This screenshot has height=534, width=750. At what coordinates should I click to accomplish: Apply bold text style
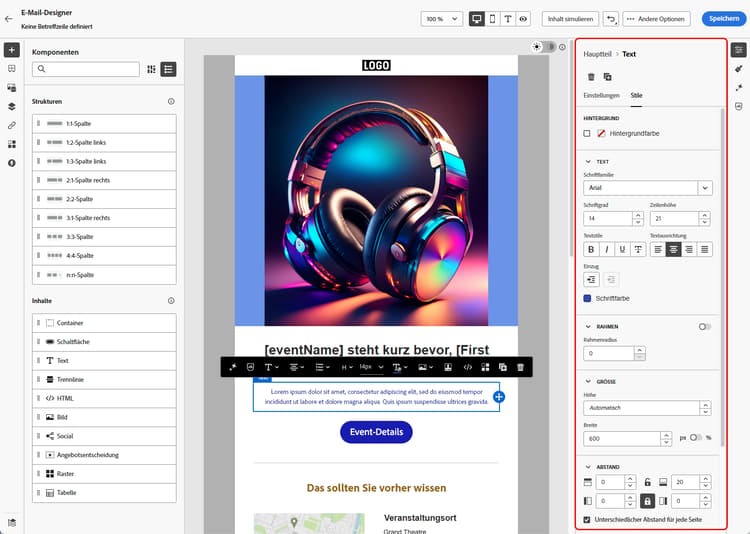(x=591, y=249)
